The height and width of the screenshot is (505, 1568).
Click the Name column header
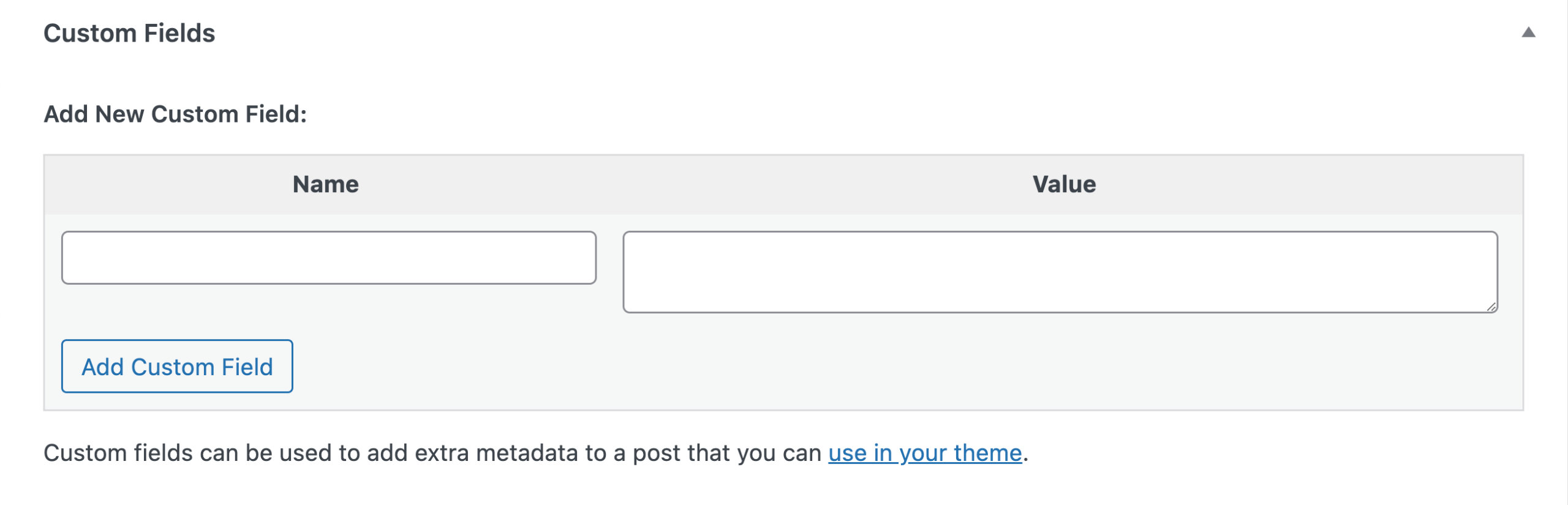[326, 183]
